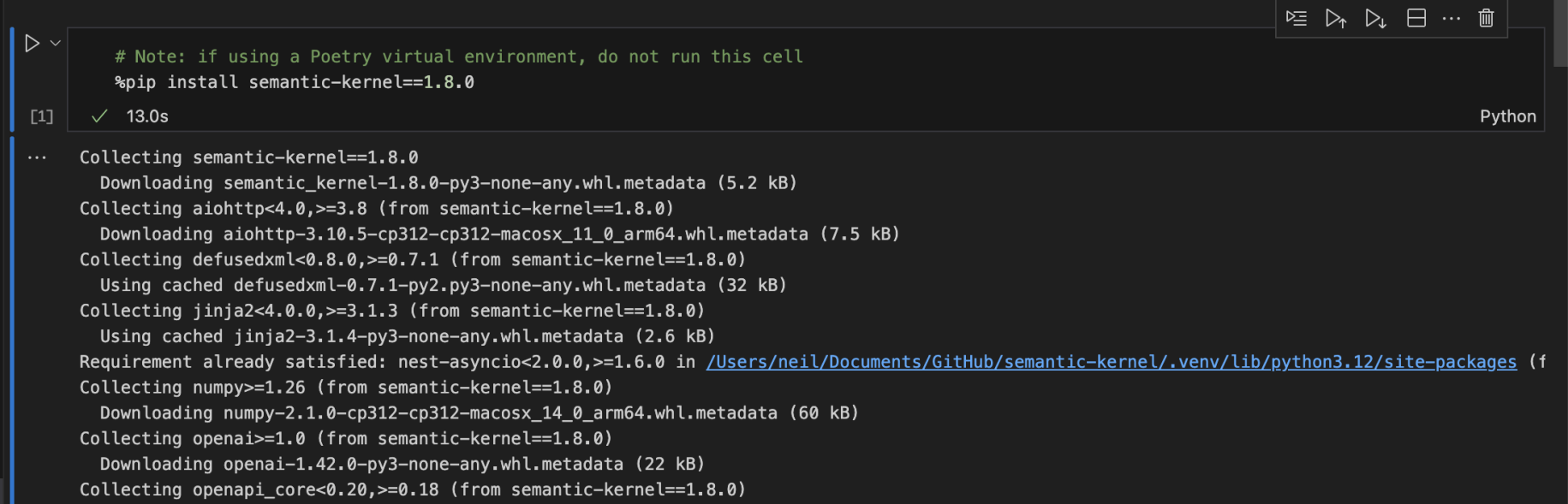Click the execution count [1] label
Image resolution: width=1568 pixels, height=504 pixels.
click(41, 116)
